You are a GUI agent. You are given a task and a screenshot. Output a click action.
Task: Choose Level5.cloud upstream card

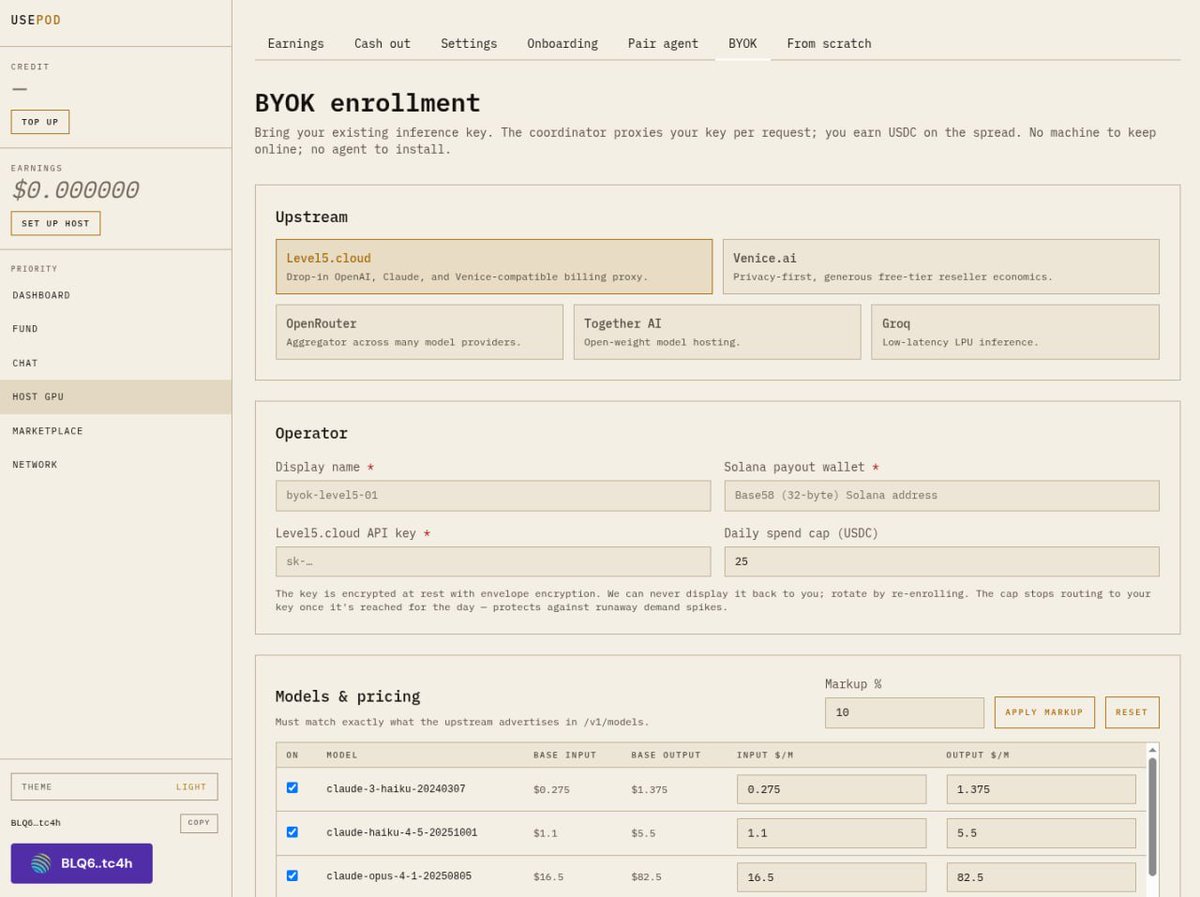coord(494,266)
